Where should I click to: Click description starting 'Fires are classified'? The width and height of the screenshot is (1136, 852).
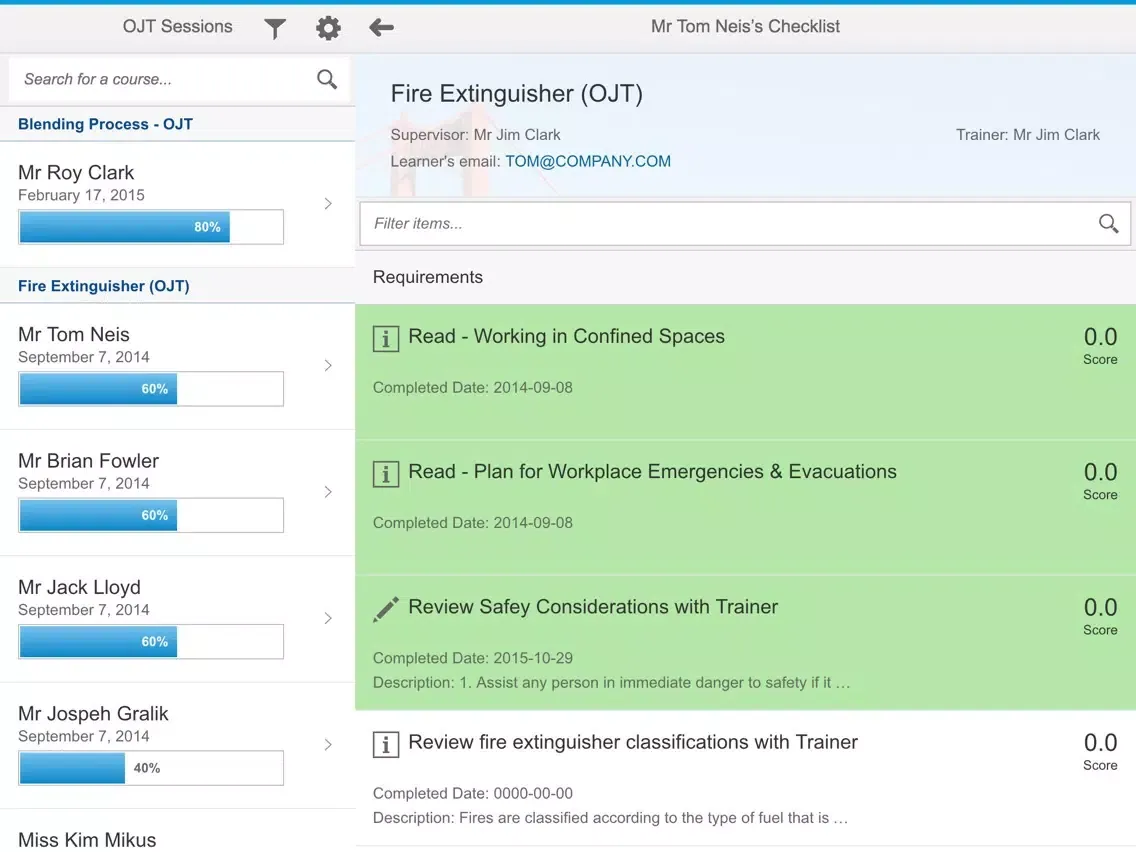tap(610, 818)
